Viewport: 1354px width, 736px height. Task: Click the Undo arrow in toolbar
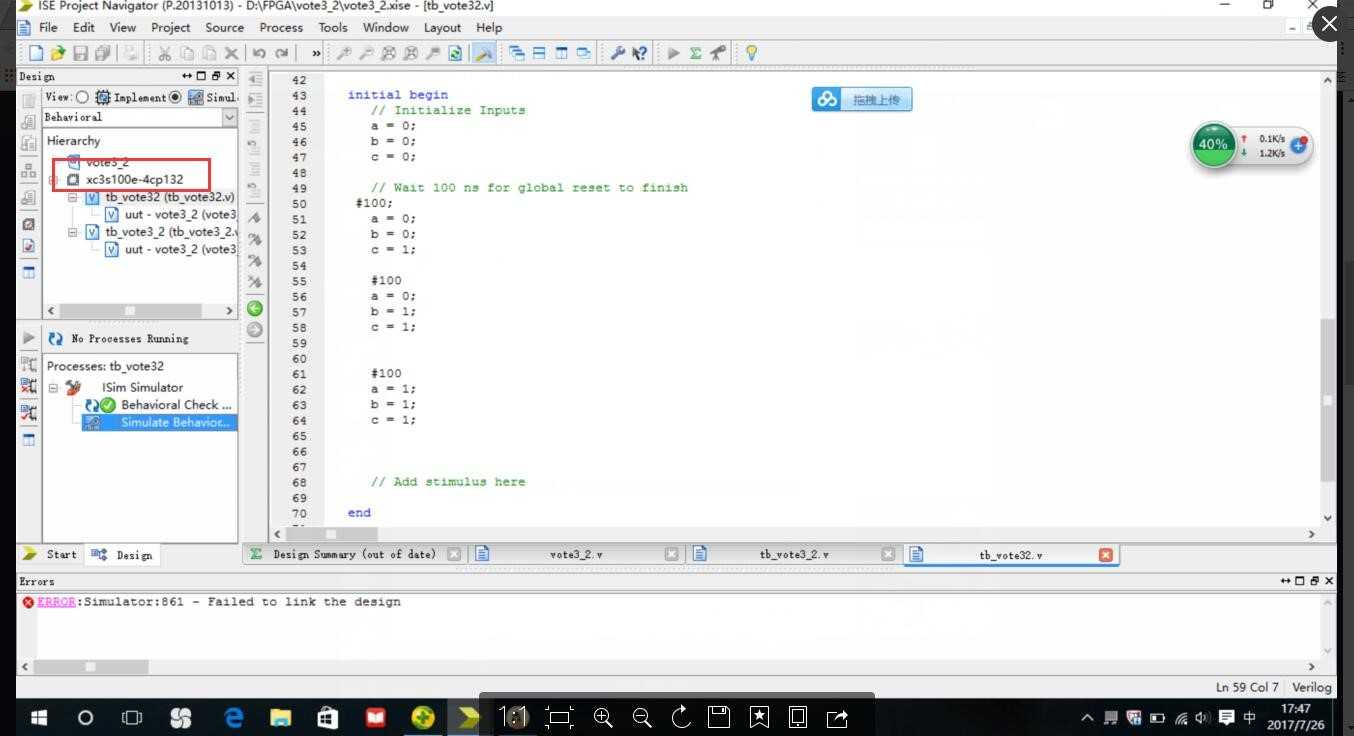(x=259, y=53)
